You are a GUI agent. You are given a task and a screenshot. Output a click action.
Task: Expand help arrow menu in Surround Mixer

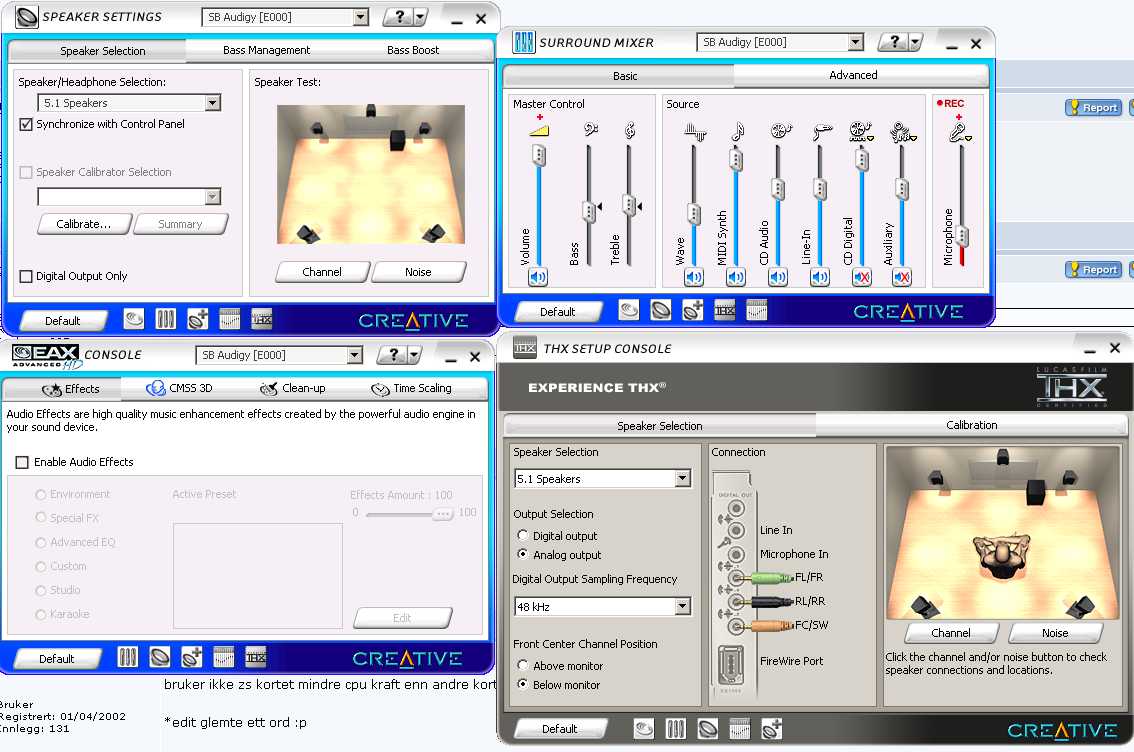coord(916,43)
